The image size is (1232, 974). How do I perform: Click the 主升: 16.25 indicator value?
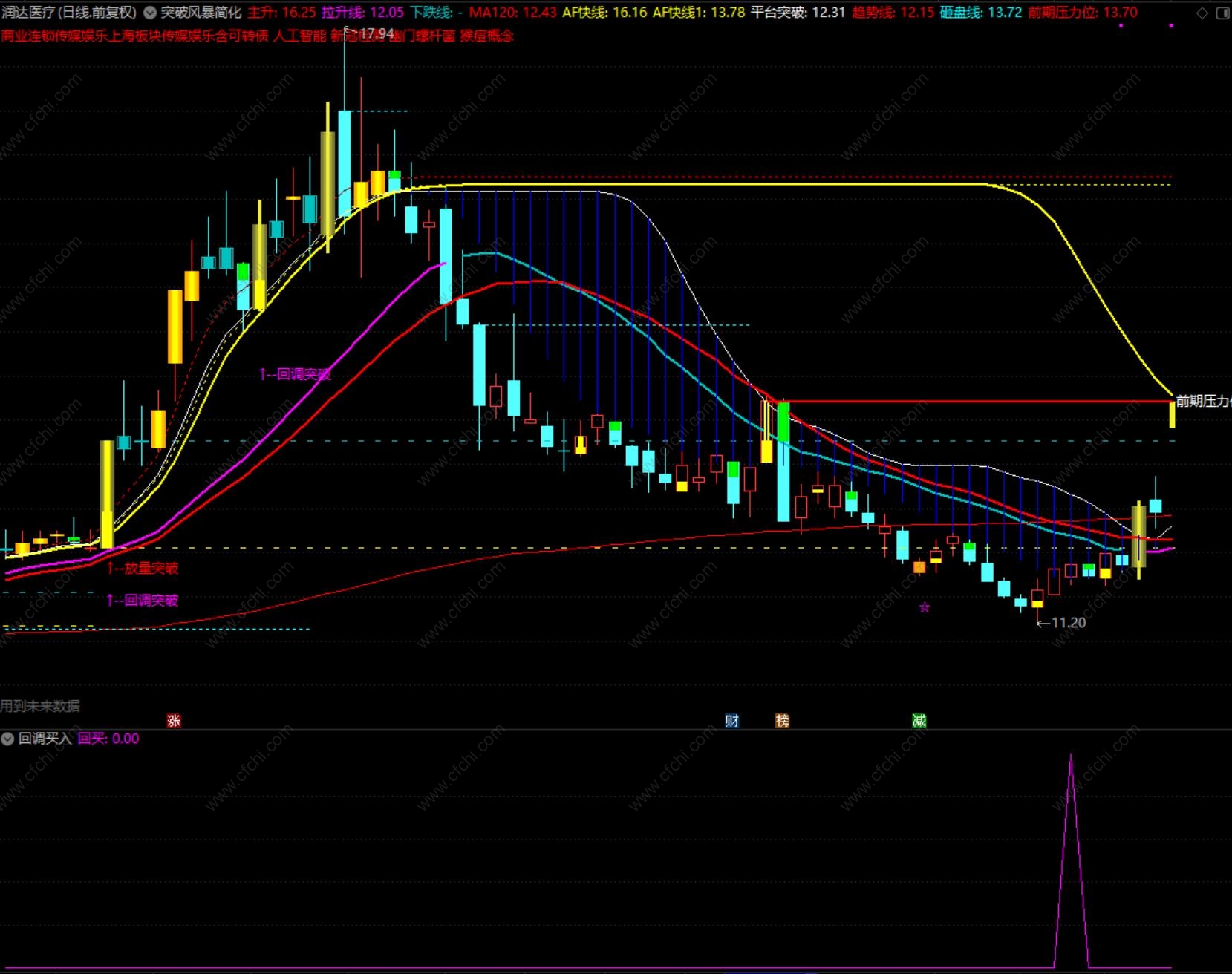(281, 13)
